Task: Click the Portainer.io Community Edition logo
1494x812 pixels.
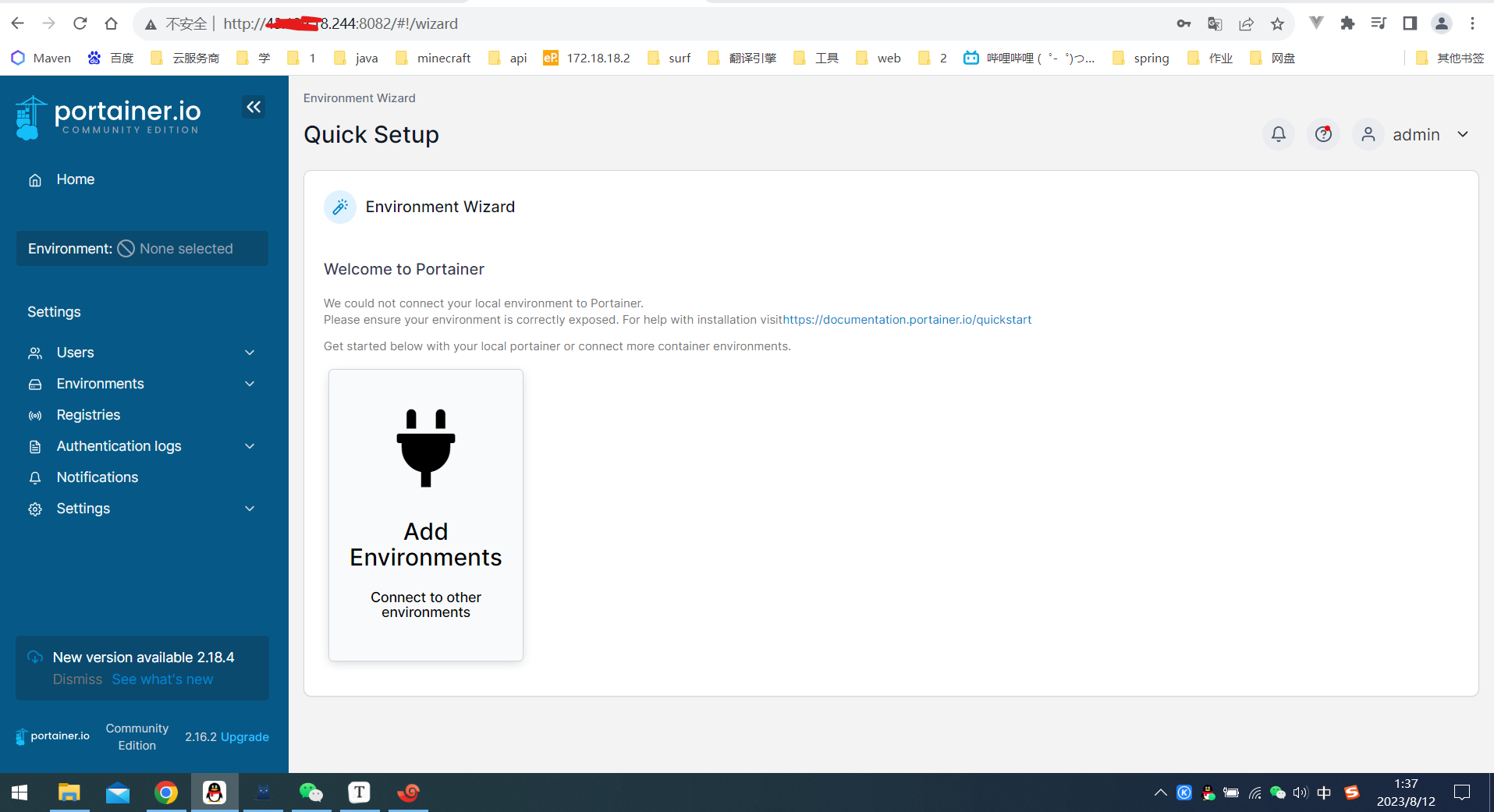Action: click(x=108, y=117)
